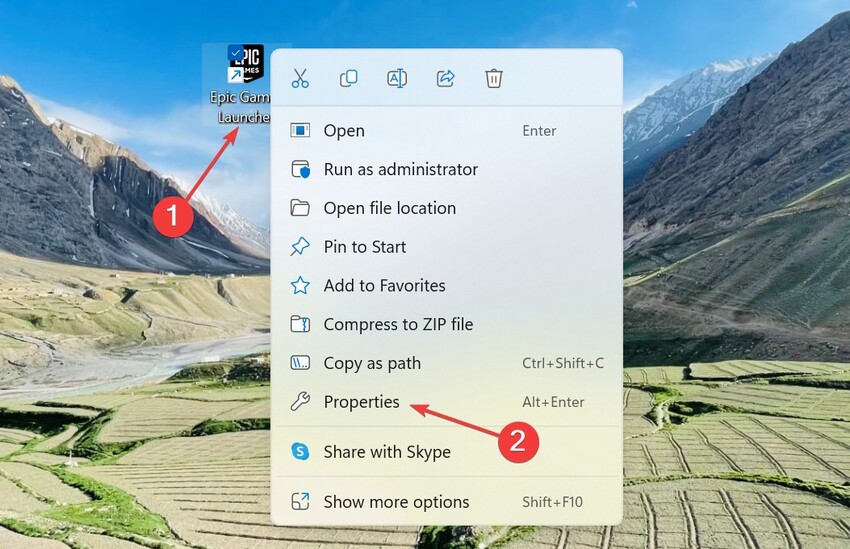Click the Copy icon in the context menu

point(348,78)
